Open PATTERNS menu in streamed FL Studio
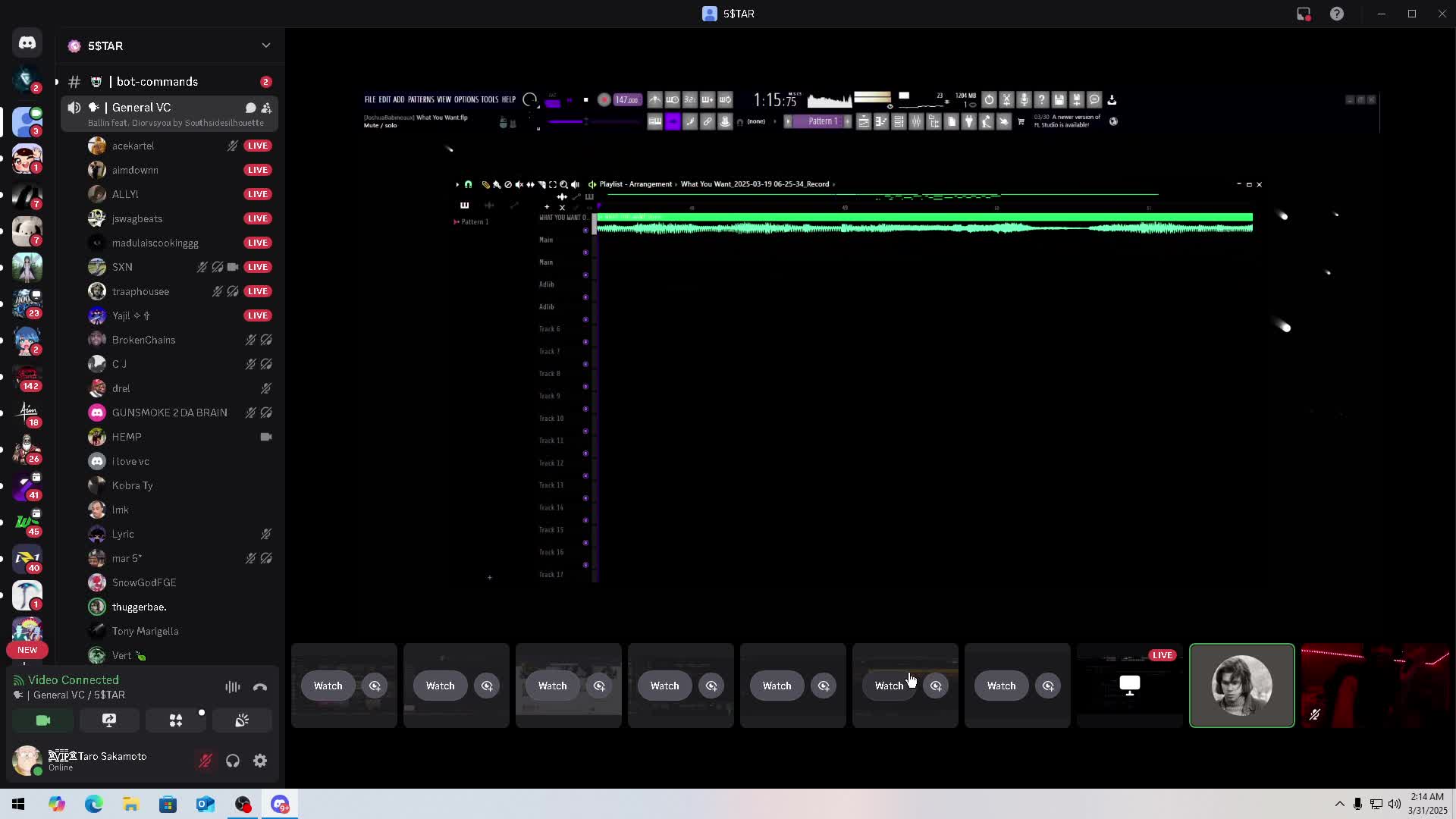Viewport: 1456px width, 819px height. click(x=420, y=99)
